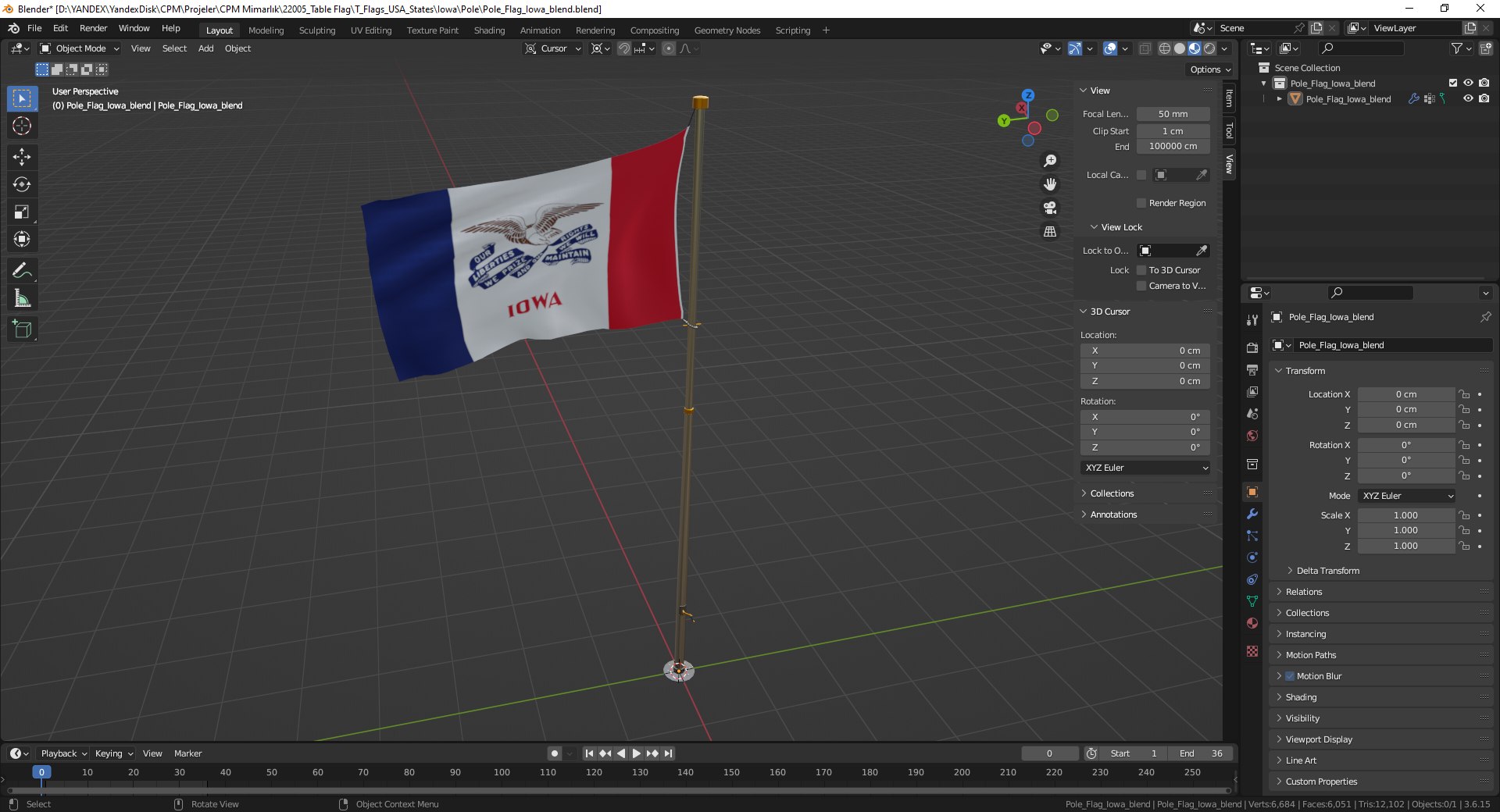The image size is (1500, 812).
Task: Switch to the UV Editing workspace tab
Action: tap(370, 30)
